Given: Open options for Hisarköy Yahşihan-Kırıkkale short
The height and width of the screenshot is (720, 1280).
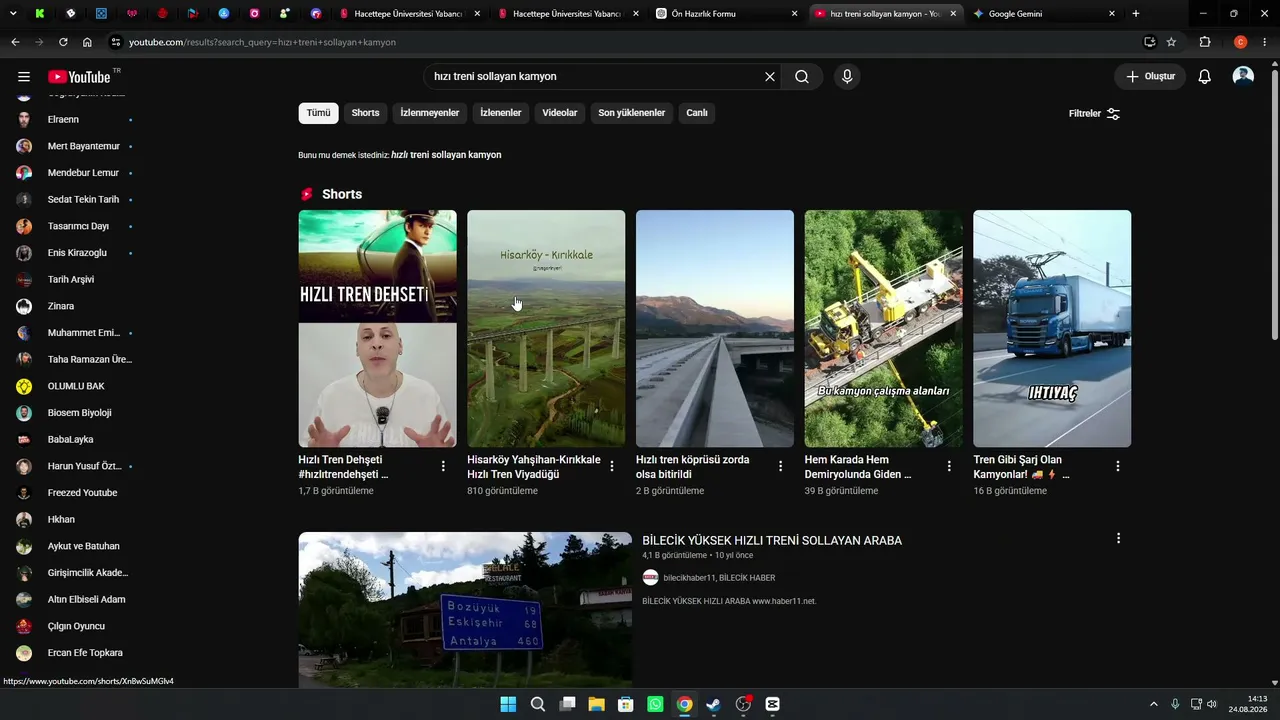Looking at the screenshot, I should (x=612, y=466).
